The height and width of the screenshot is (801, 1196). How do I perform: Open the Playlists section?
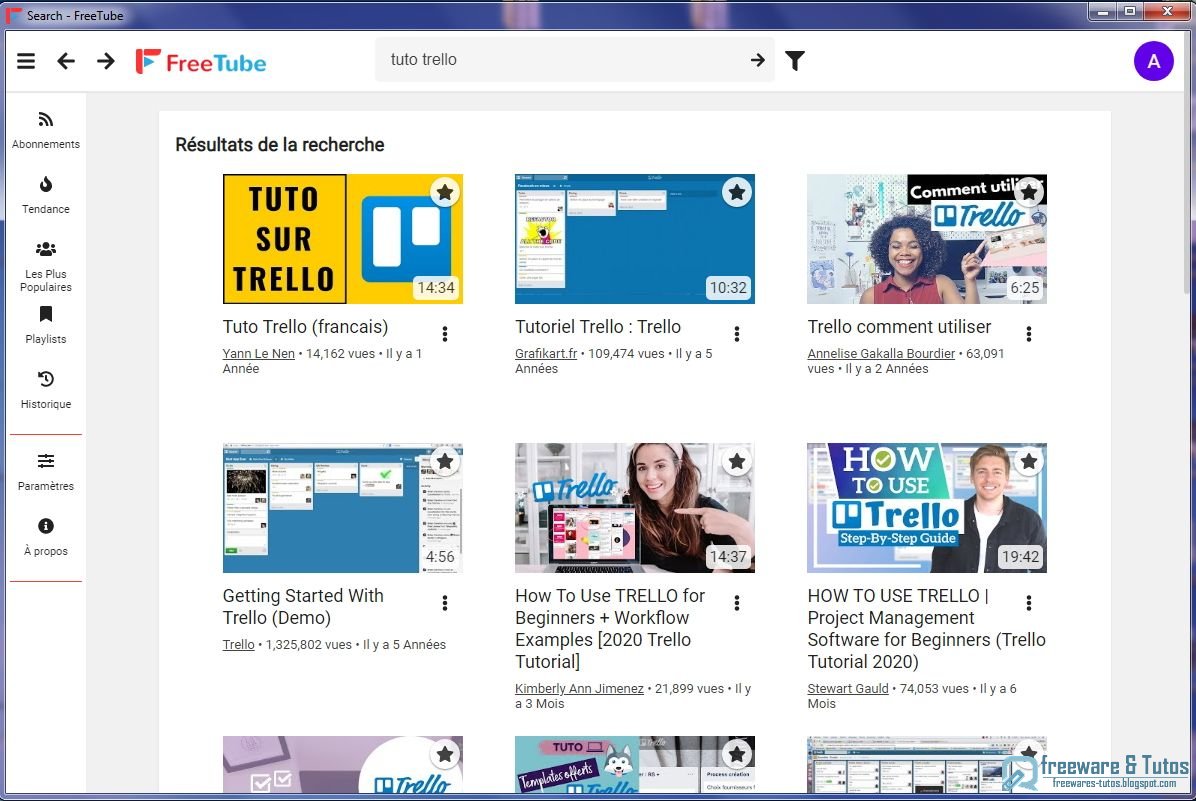[x=45, y=325]
